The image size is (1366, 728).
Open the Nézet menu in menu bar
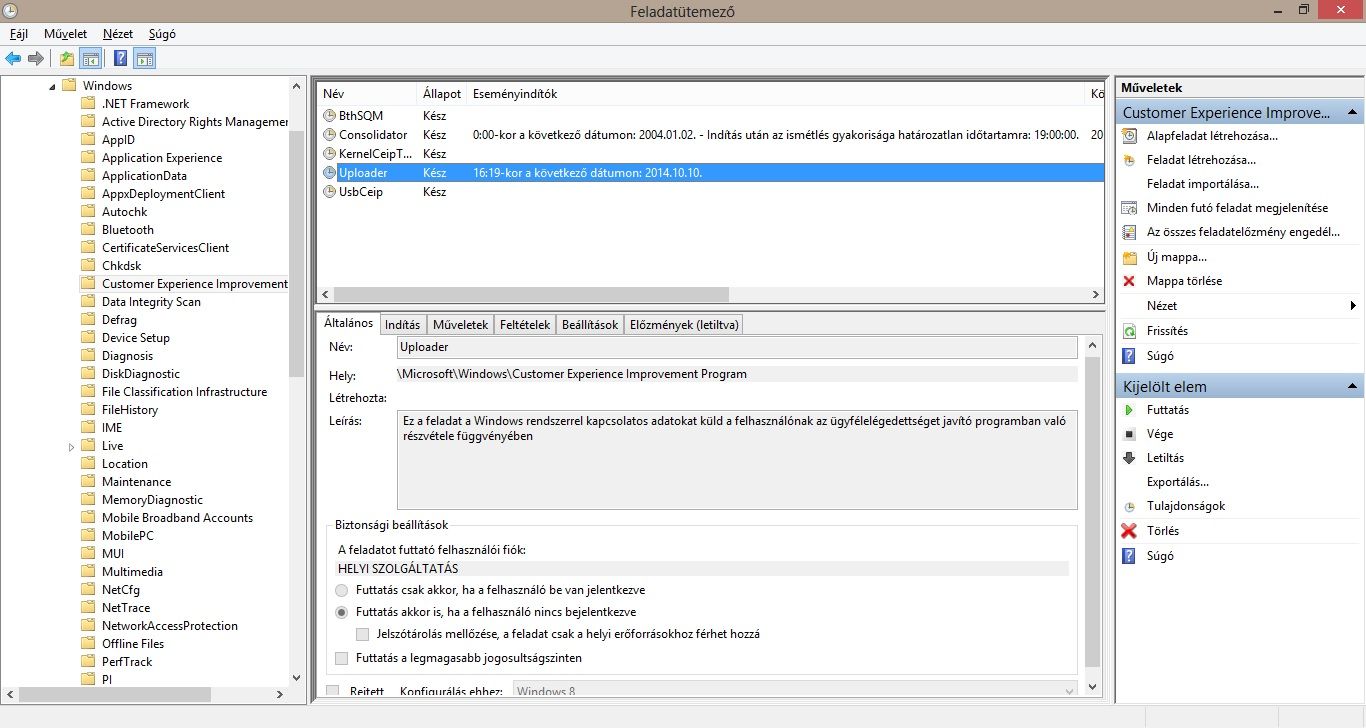point(118,33)
